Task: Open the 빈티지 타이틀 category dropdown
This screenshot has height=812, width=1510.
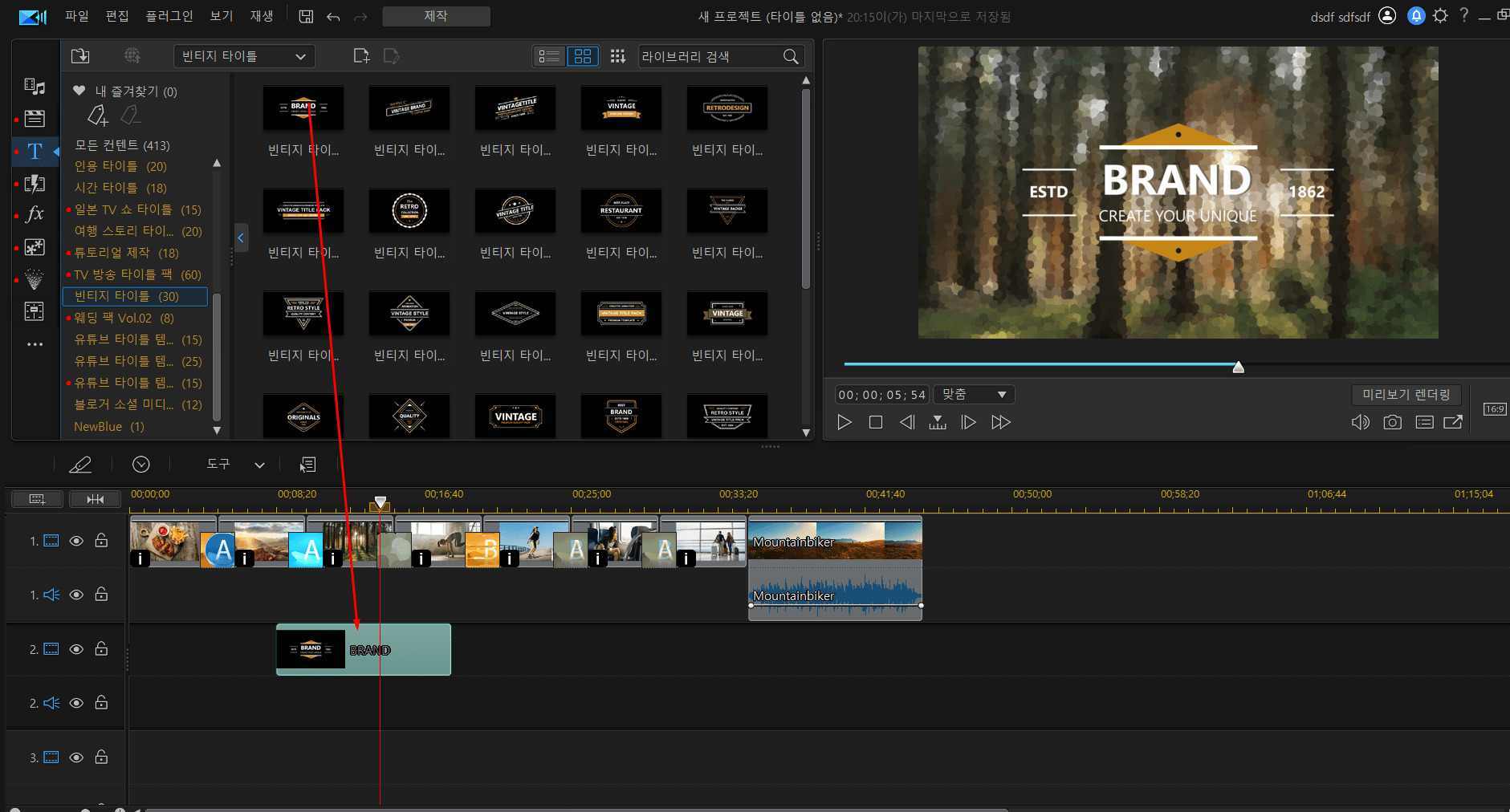Action: tap(244, 56)
